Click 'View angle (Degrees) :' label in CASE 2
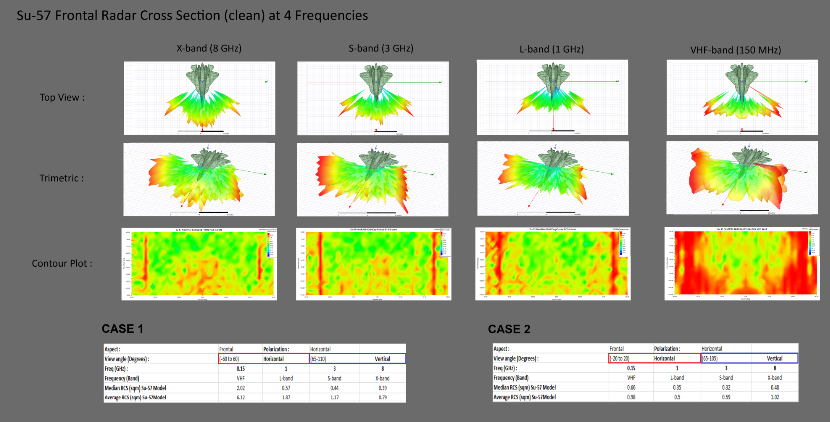 point(516,358)
